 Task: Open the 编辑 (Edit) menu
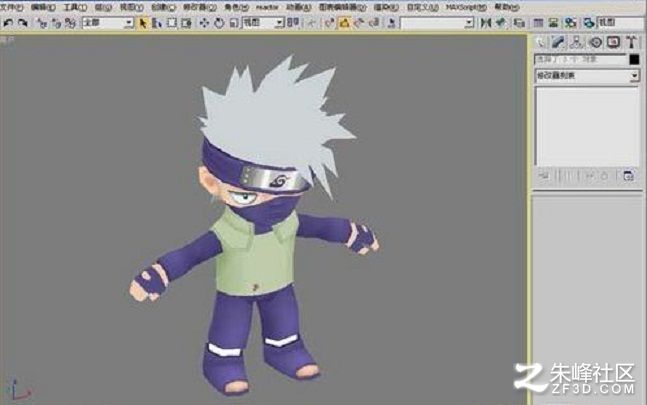pyautogui.click(x=43, y=7)
